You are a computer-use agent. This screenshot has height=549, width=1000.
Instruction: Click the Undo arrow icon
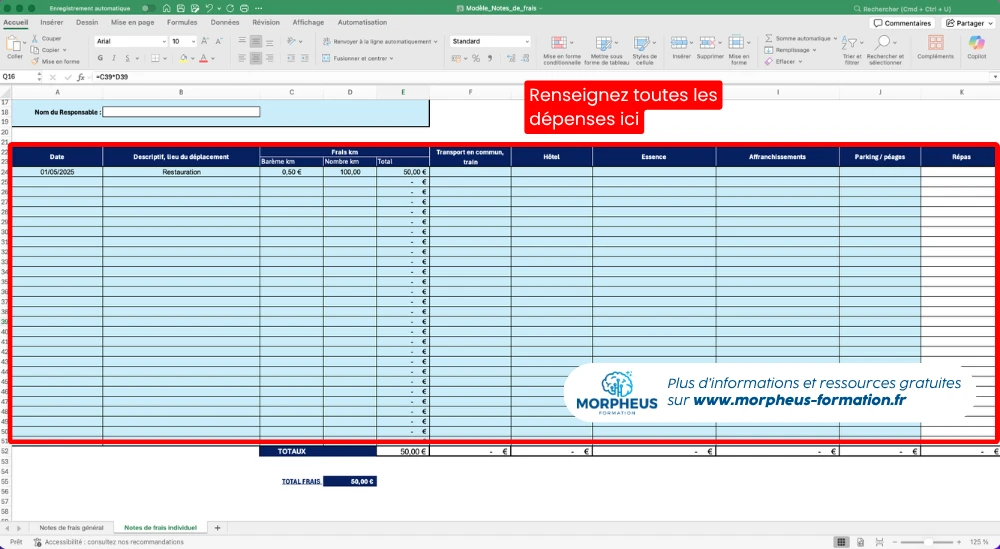209,8
